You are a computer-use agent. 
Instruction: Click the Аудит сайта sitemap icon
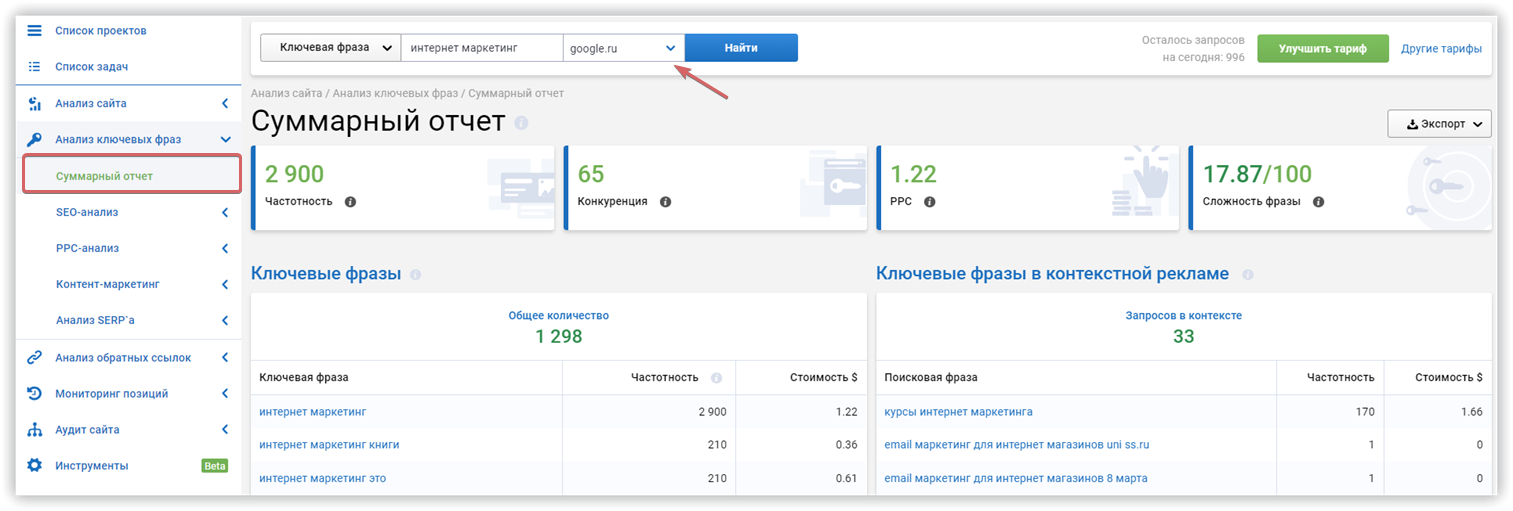coord(34,430)
